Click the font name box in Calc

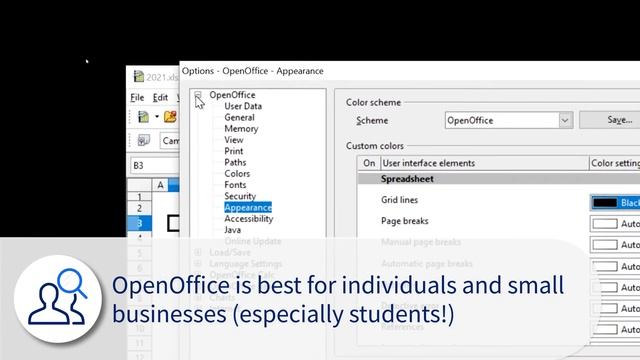(170, 141)
